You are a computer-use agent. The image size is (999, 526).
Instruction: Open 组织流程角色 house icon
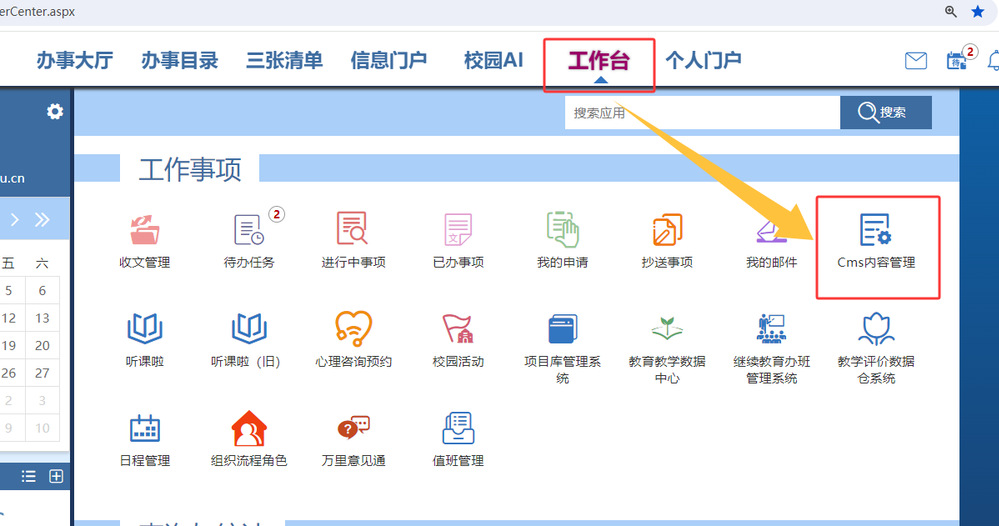coord(249,428)
